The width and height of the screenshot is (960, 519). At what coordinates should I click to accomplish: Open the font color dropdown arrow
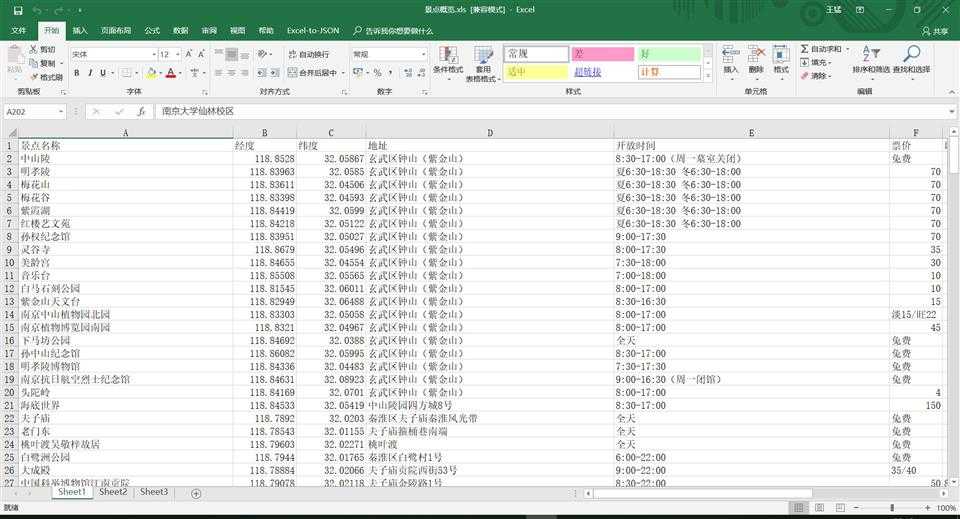pos(182,73)
